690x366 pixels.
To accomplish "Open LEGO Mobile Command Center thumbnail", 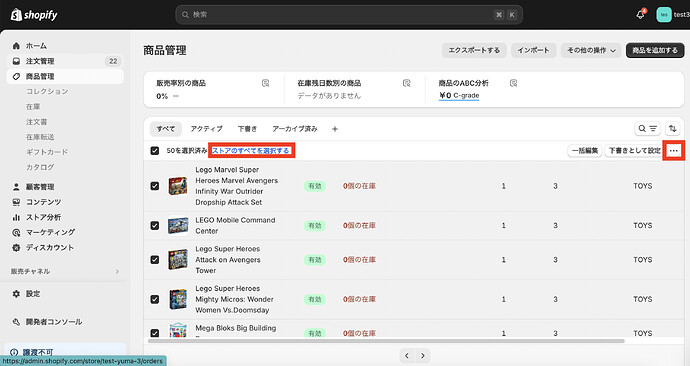I will tap(178, 226).
